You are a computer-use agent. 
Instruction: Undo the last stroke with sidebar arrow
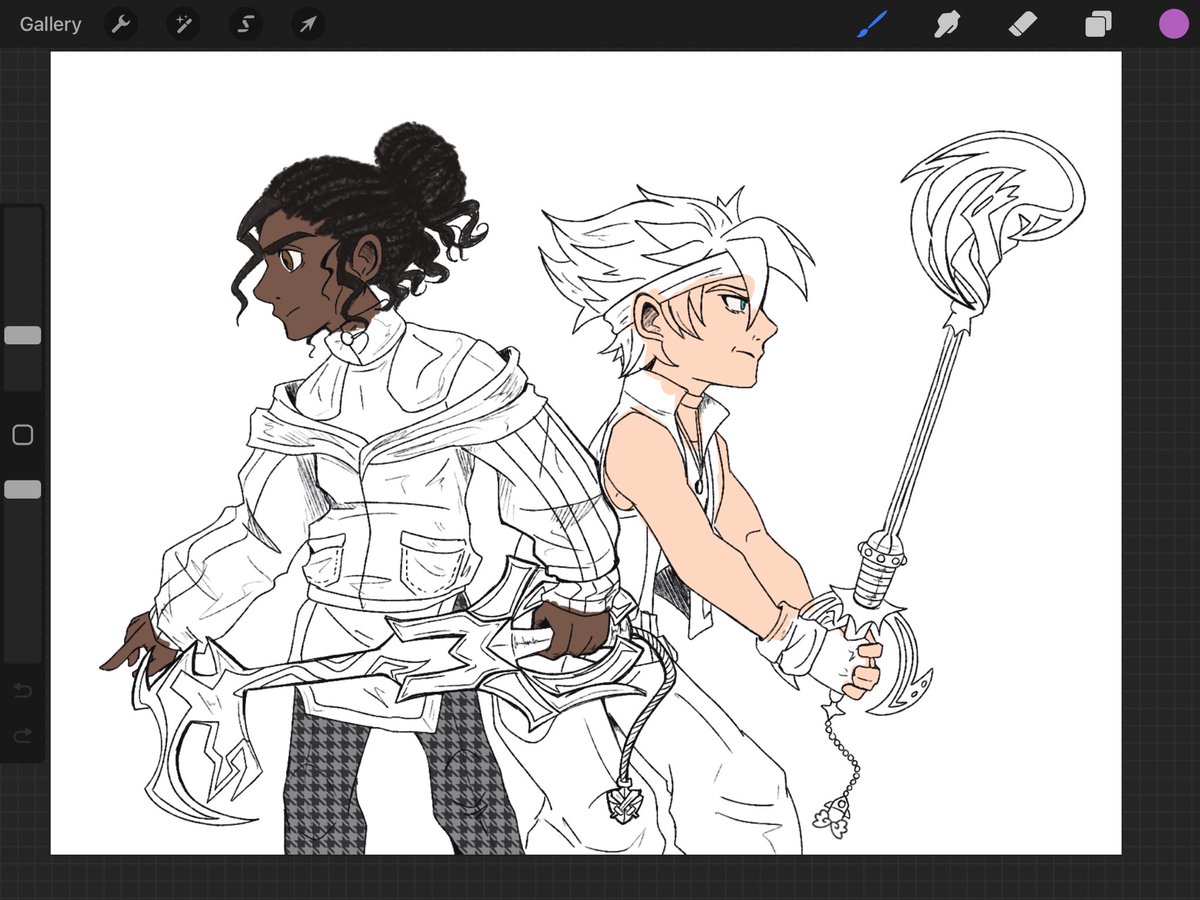pos(22,691)
